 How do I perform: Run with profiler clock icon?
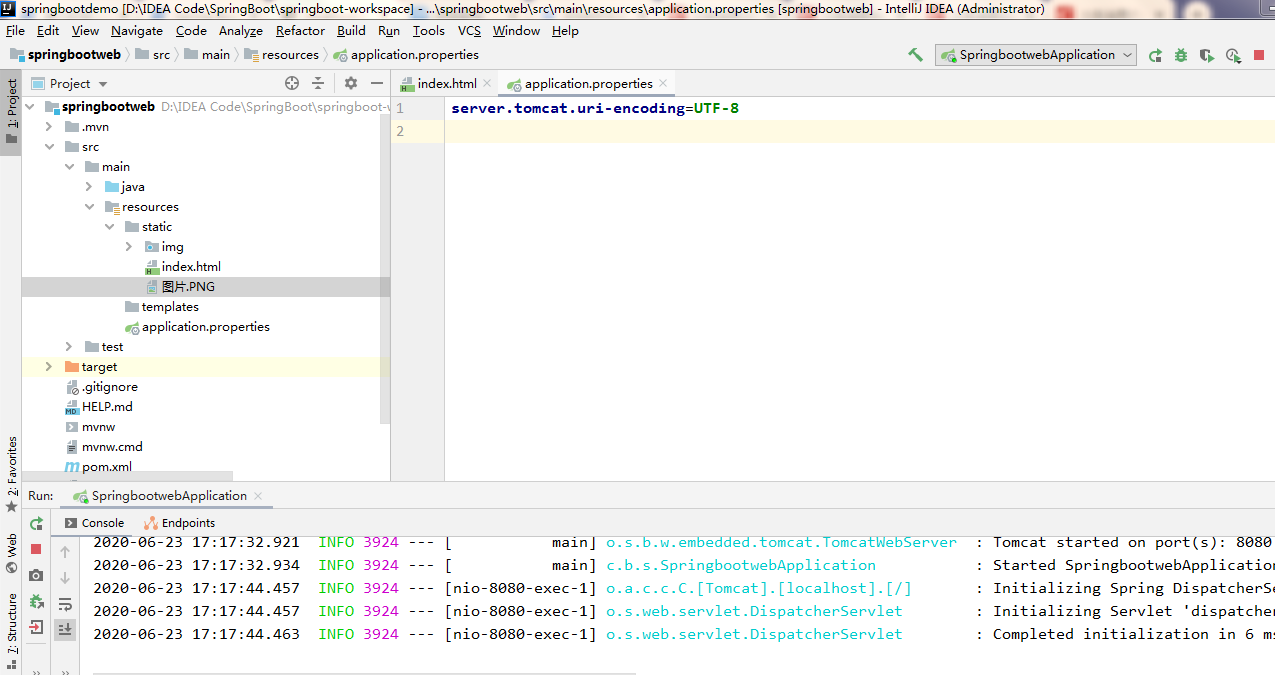[x=1233, y=55]
